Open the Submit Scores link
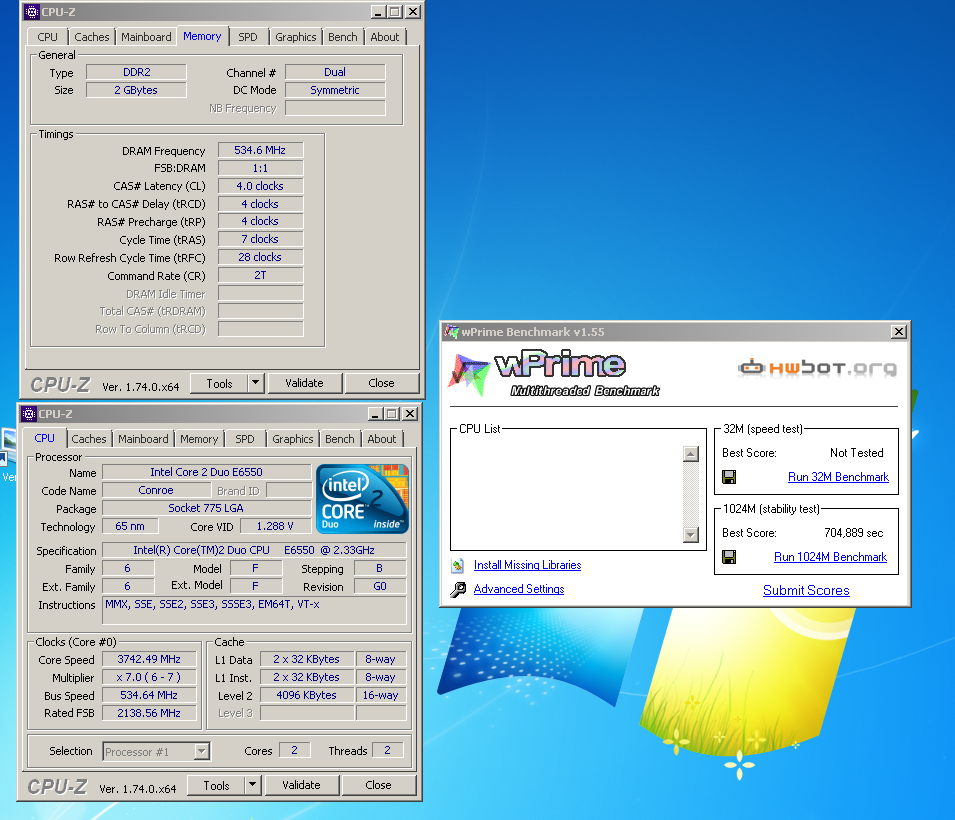 806,590
